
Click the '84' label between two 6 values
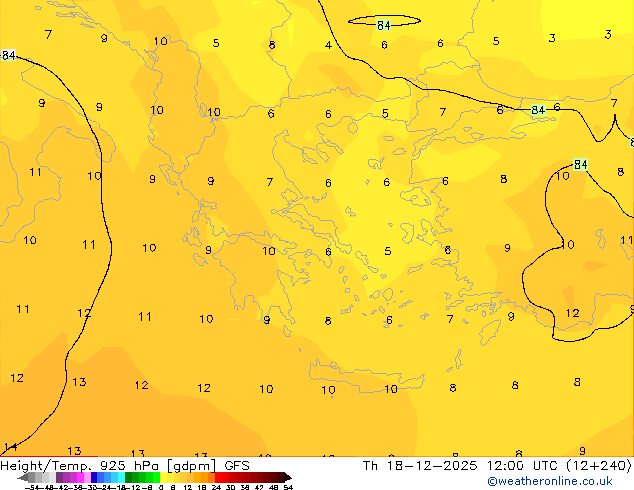coord(538,110)
